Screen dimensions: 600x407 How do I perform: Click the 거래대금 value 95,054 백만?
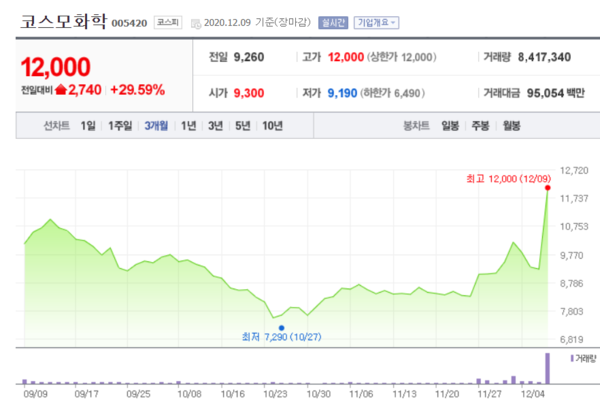tap(556, 93)
